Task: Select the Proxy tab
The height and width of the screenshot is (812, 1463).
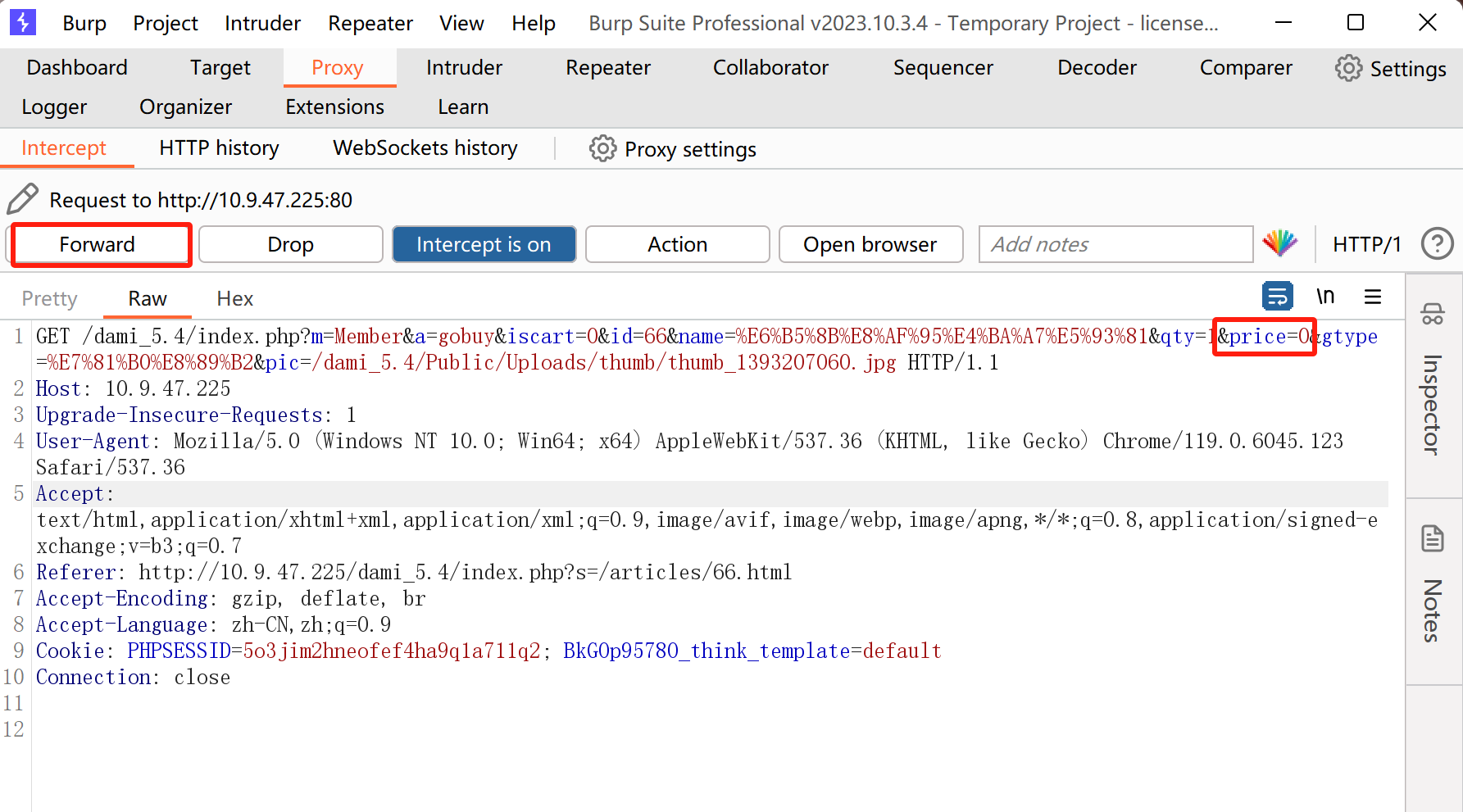Action: click(x=338, y=67)
